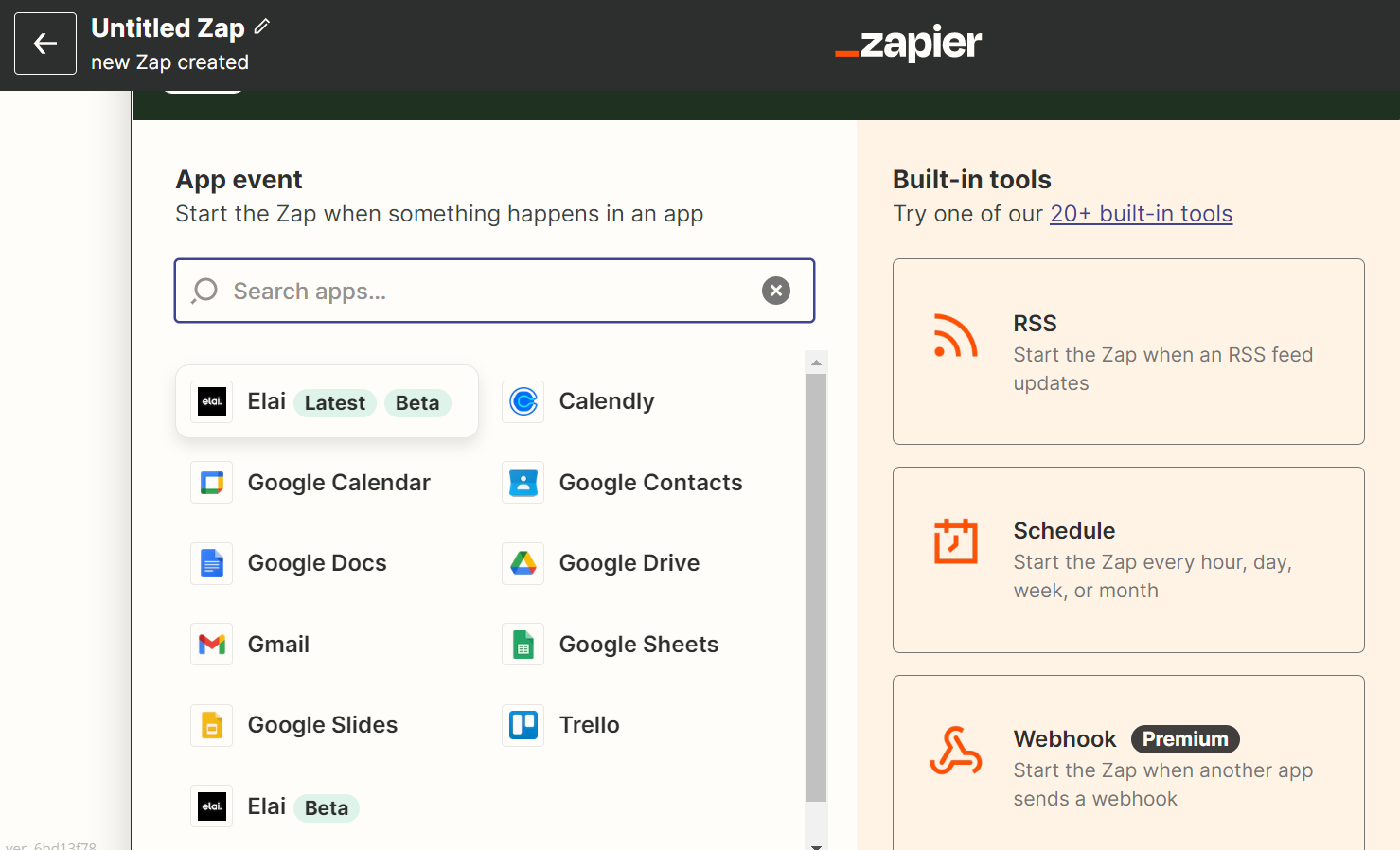
Task: Select the Elai Beta app icon at bottom
Action: tap(212, 806)
